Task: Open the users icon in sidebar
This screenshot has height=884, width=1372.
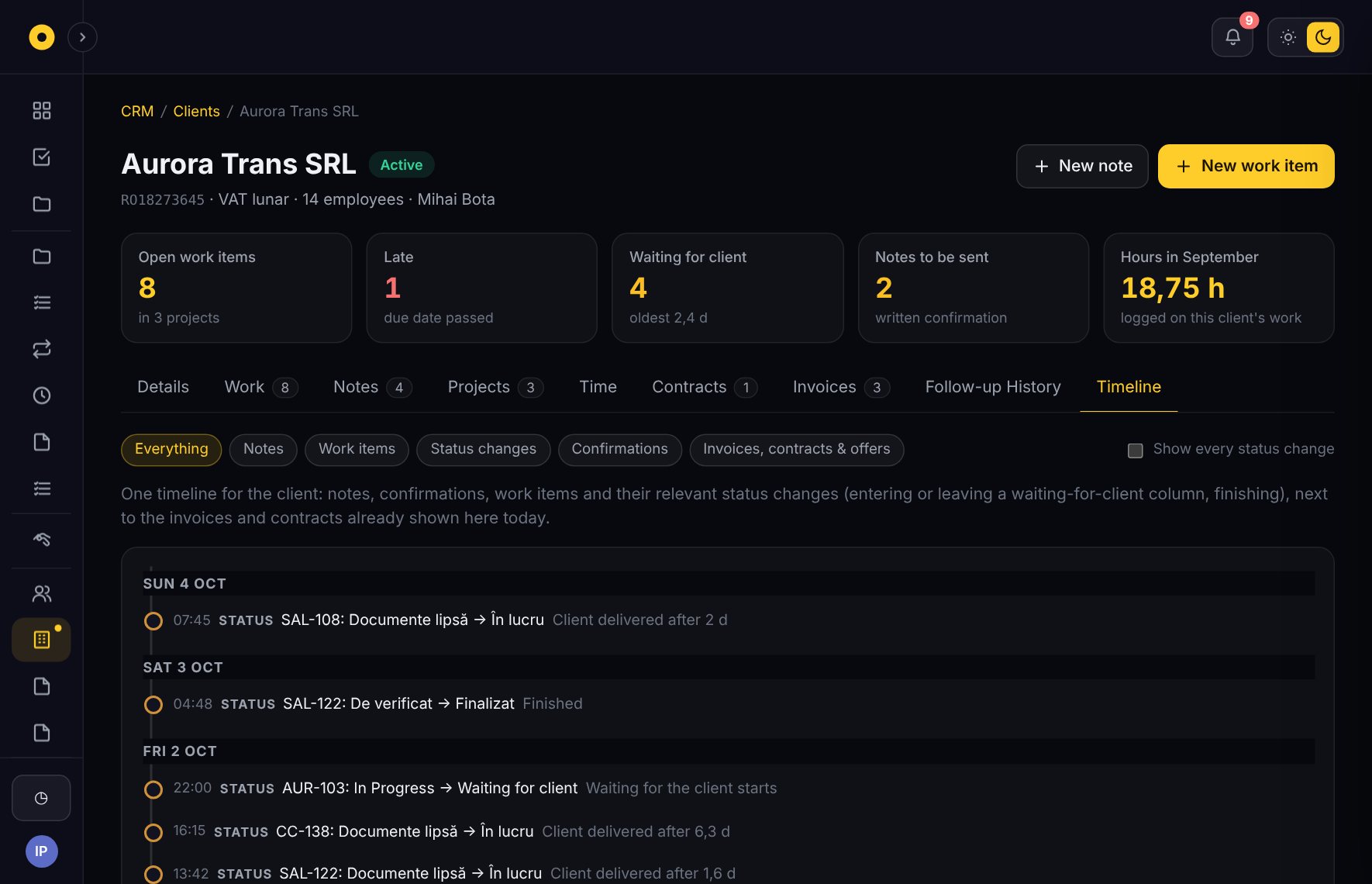Action: coord(42,593)
